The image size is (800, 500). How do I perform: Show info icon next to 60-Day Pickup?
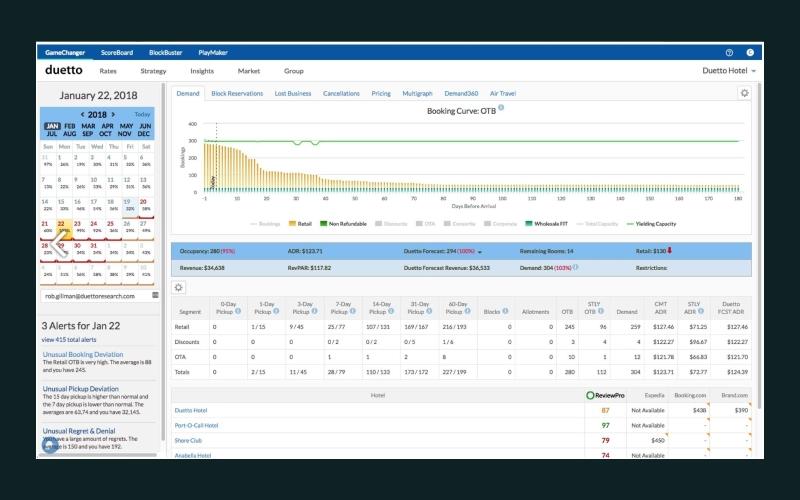(x=467, y=311)
